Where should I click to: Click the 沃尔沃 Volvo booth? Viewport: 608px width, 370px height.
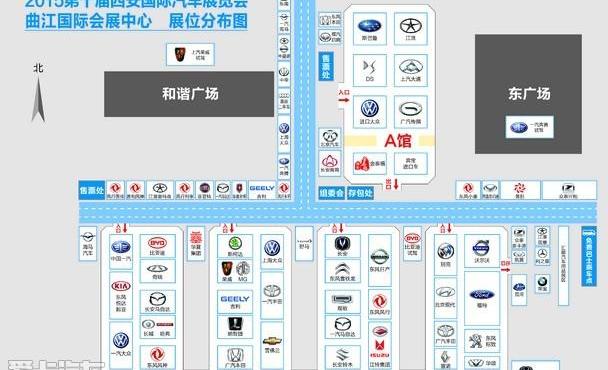coord(482,251)
